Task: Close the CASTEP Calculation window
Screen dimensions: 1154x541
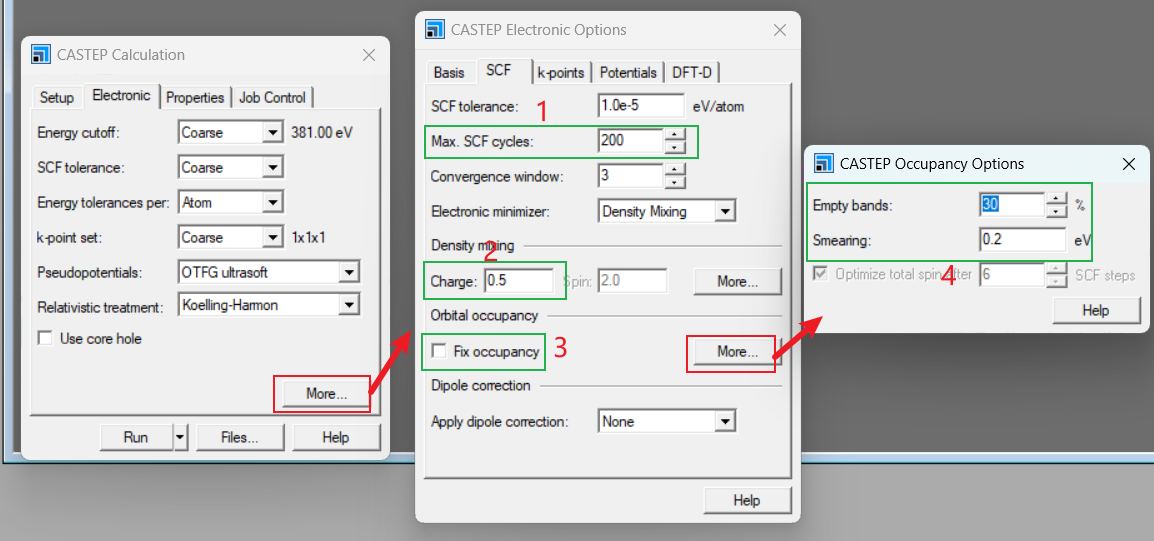Action: click(369, 54)
